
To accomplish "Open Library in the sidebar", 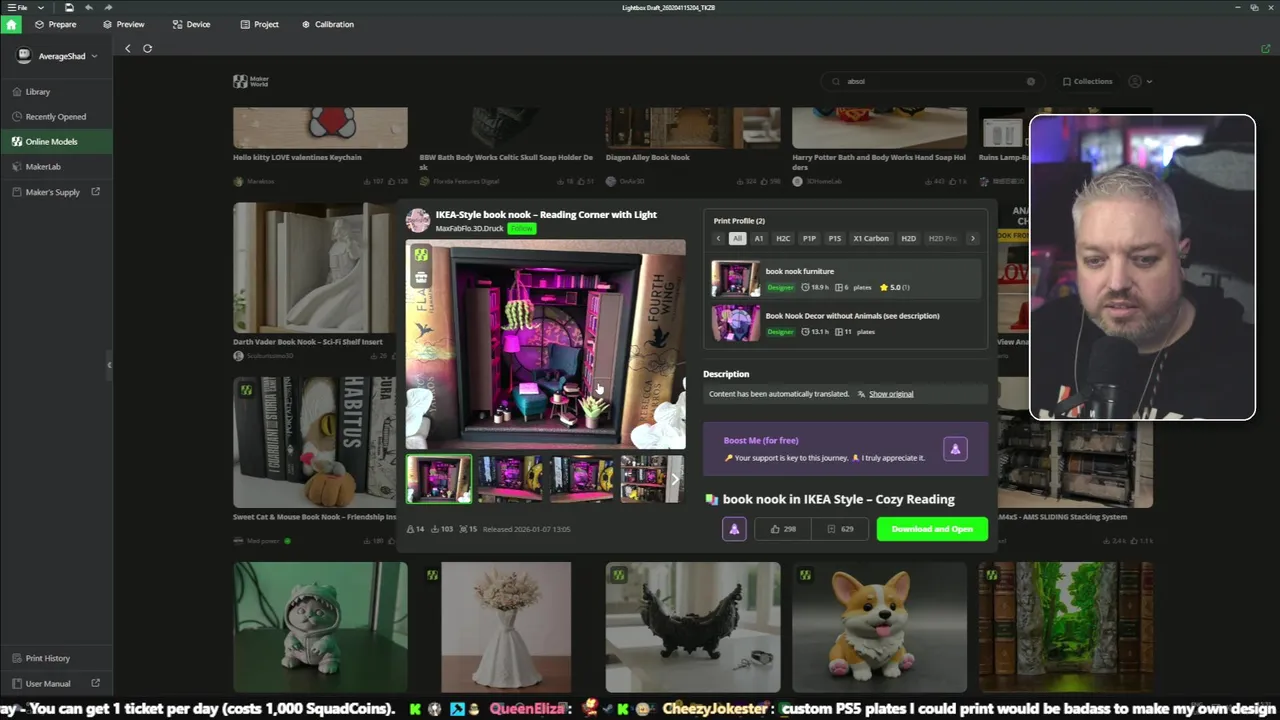I will coord(56,91).
